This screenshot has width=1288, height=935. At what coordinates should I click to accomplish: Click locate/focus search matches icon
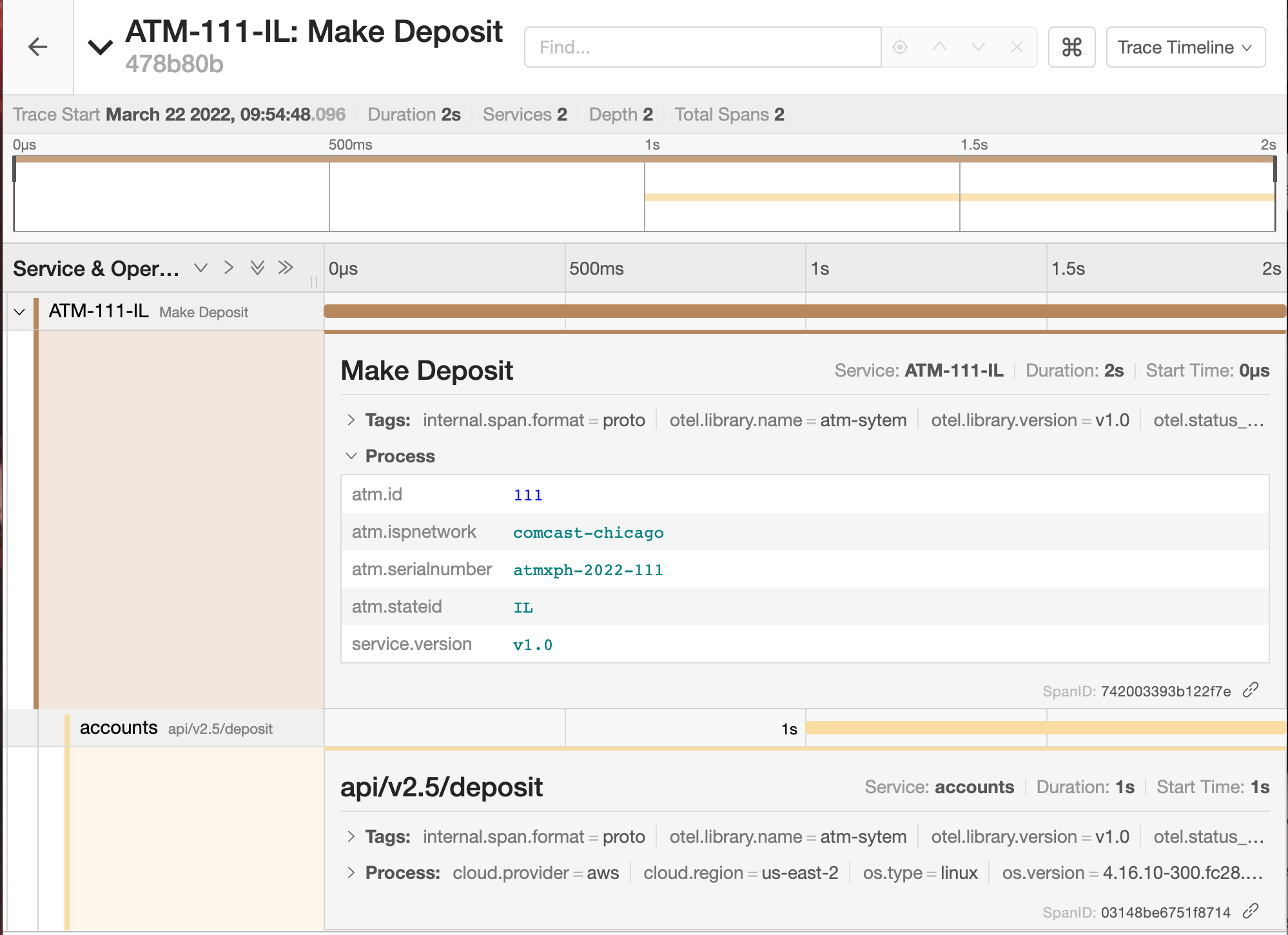pyautogui.click(x=900, y=47)
